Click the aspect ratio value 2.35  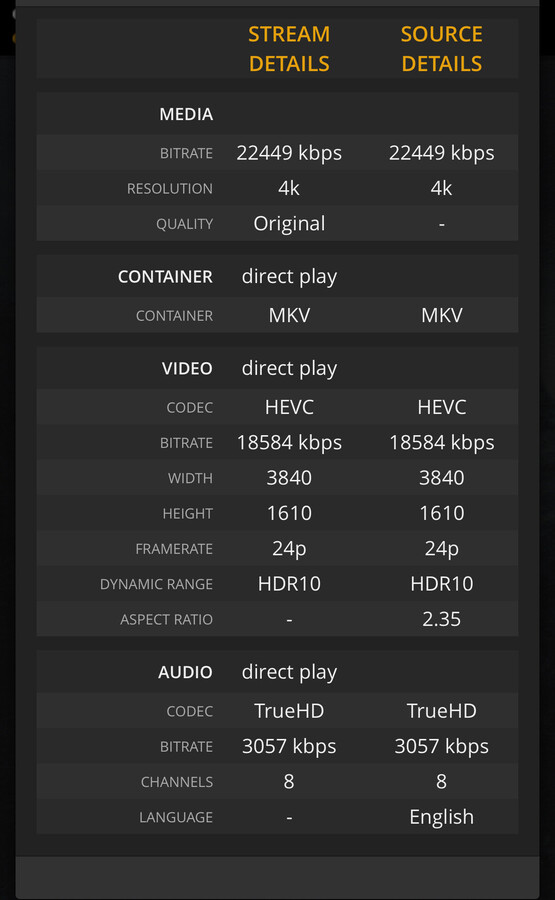(x=441, y=619)
